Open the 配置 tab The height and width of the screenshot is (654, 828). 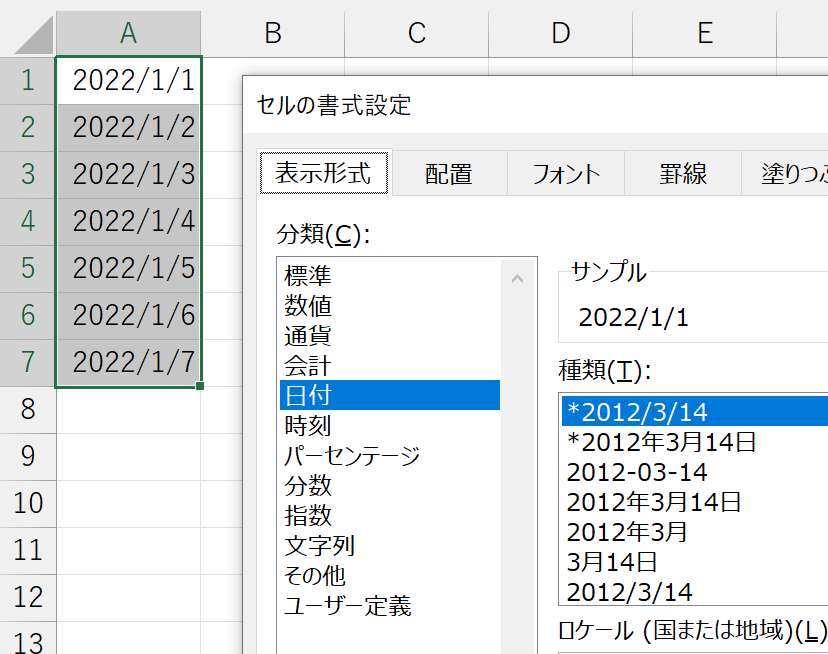pyautogui.click(x=448, y=174)
